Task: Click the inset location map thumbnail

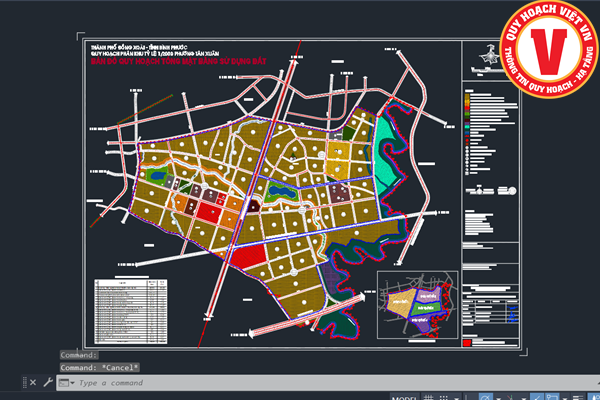Action: [413, 298]
